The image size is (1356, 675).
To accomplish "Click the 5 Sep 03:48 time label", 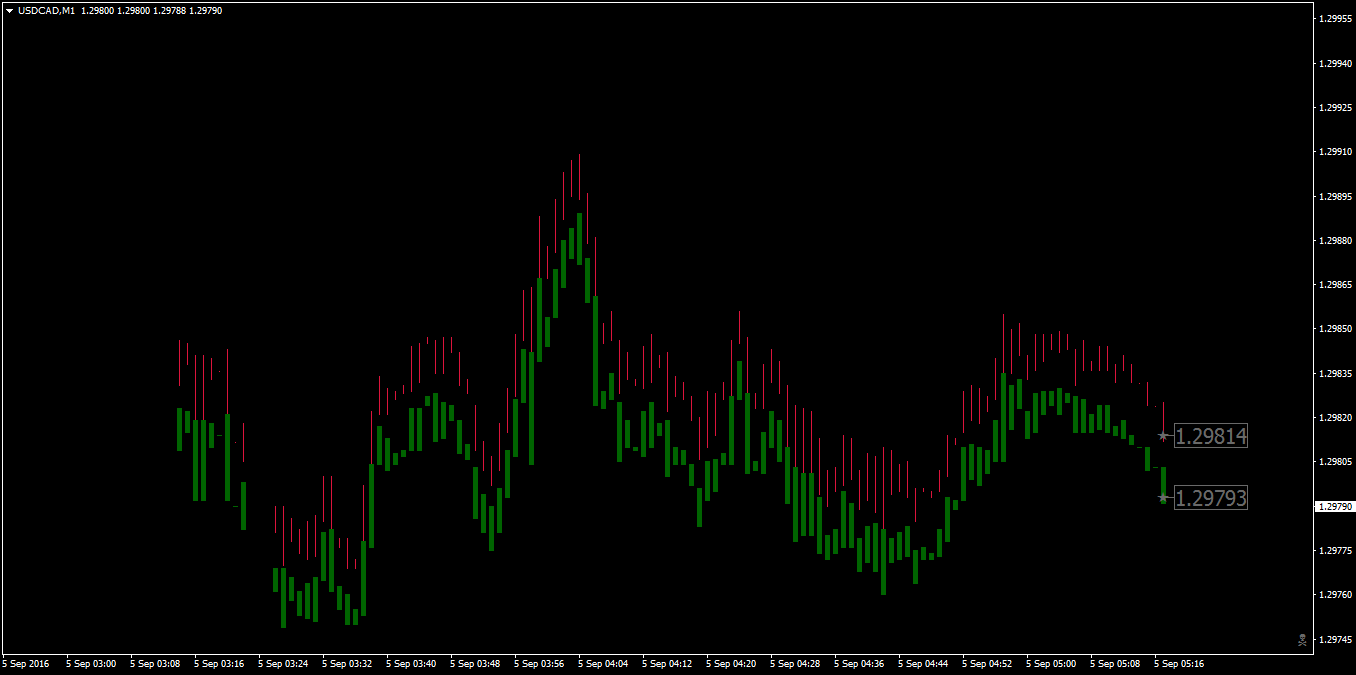I will (475, 663).
